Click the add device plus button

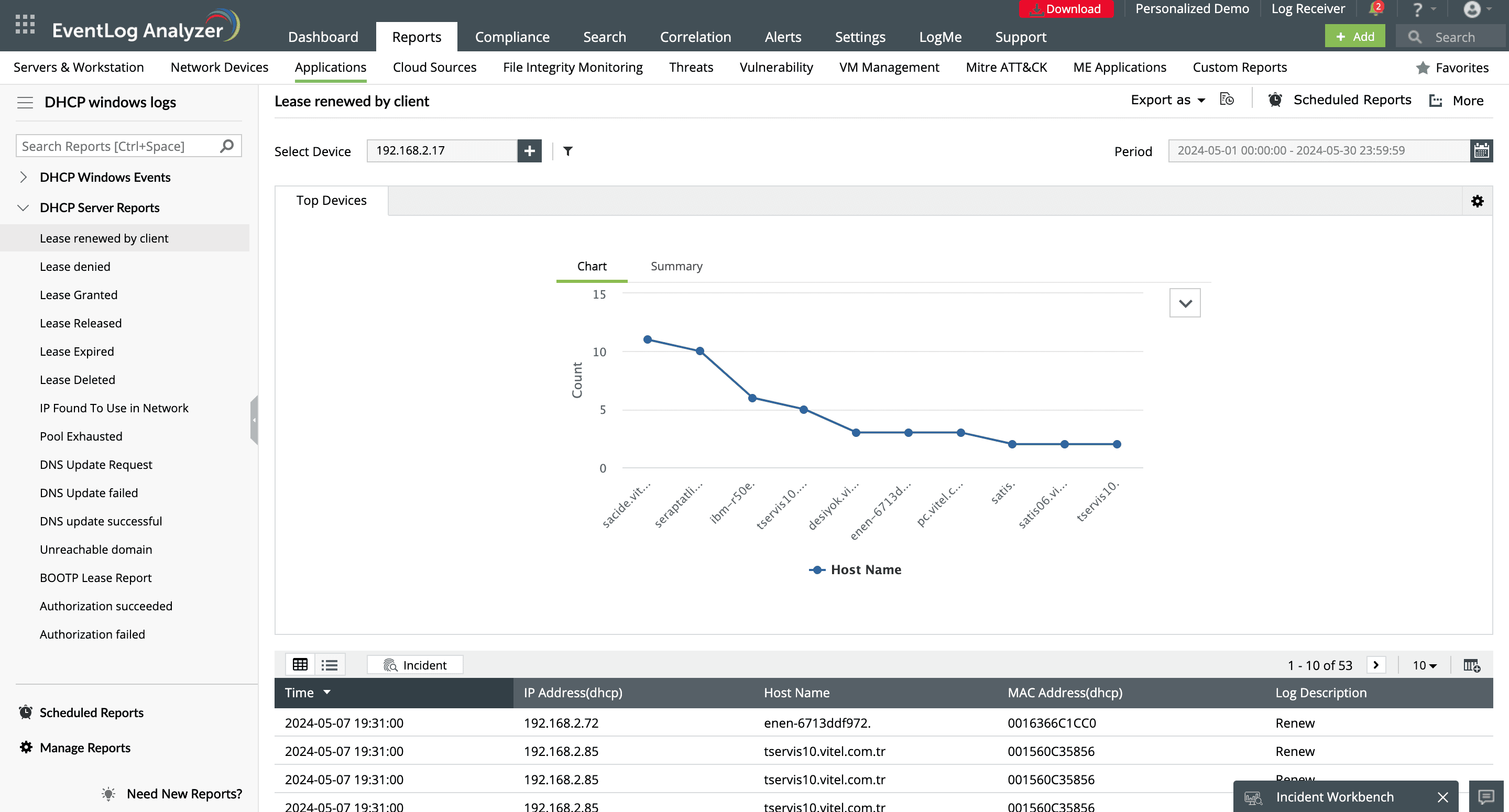coord(529,151)
